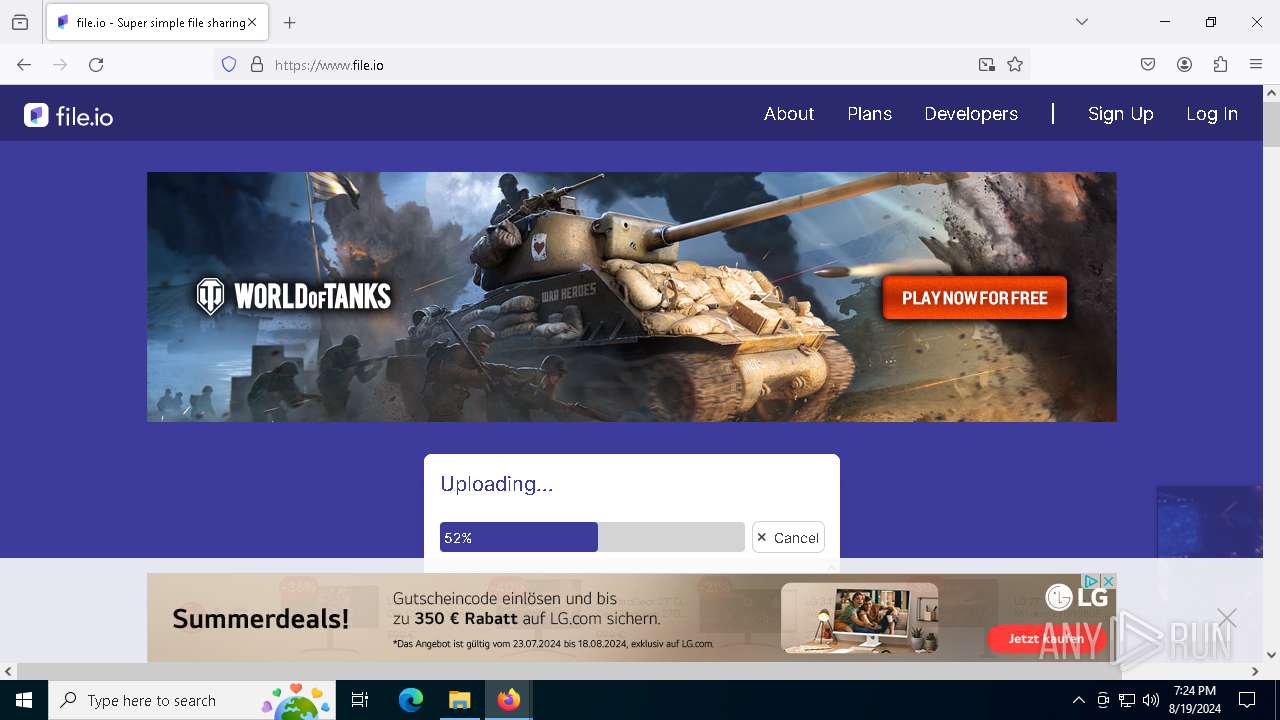Click the horizontal scrollbar left arrow
Screen dimensions: 1280x720
pyautogui.click(x=8, y=672)
